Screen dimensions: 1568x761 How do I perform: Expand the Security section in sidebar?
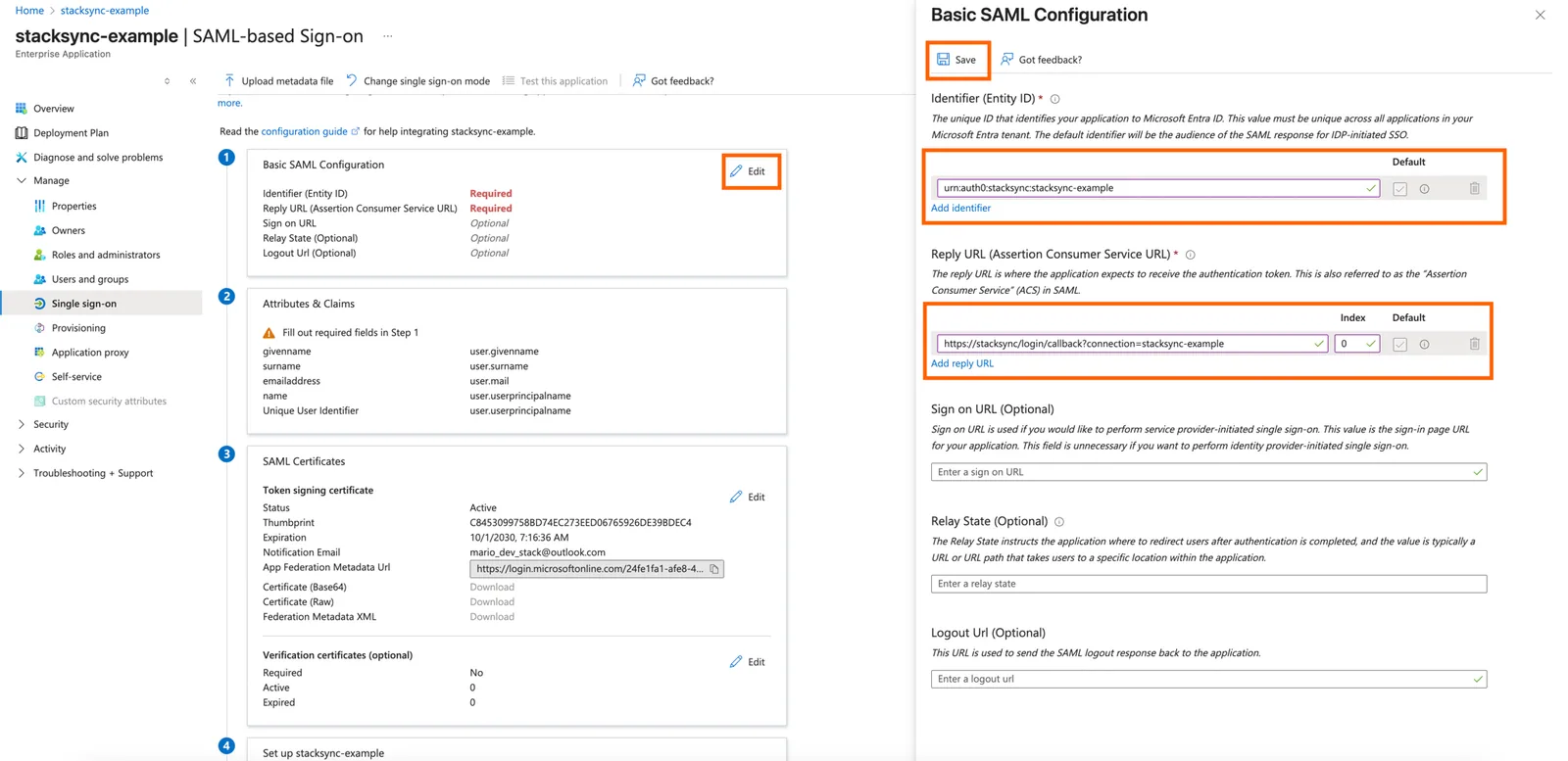click(x=22, y=425)
